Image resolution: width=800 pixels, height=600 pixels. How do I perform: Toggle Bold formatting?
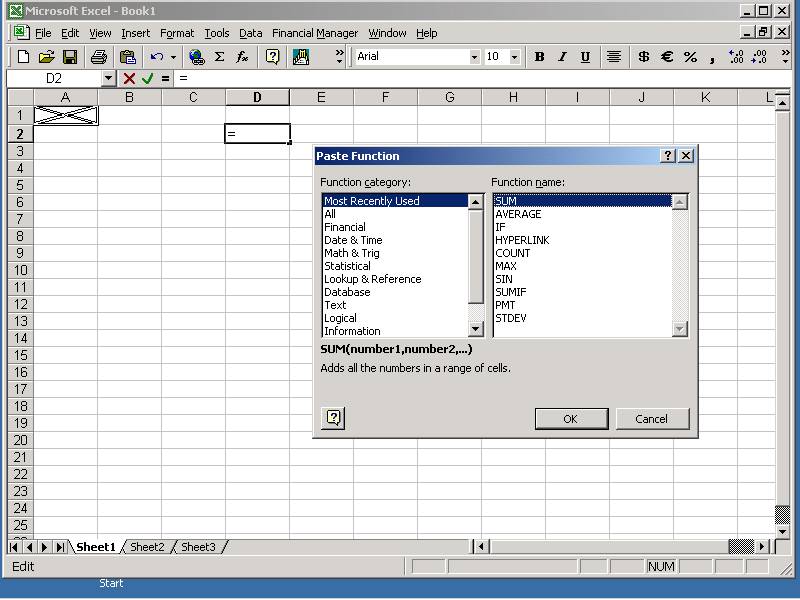tap(539, 57)
